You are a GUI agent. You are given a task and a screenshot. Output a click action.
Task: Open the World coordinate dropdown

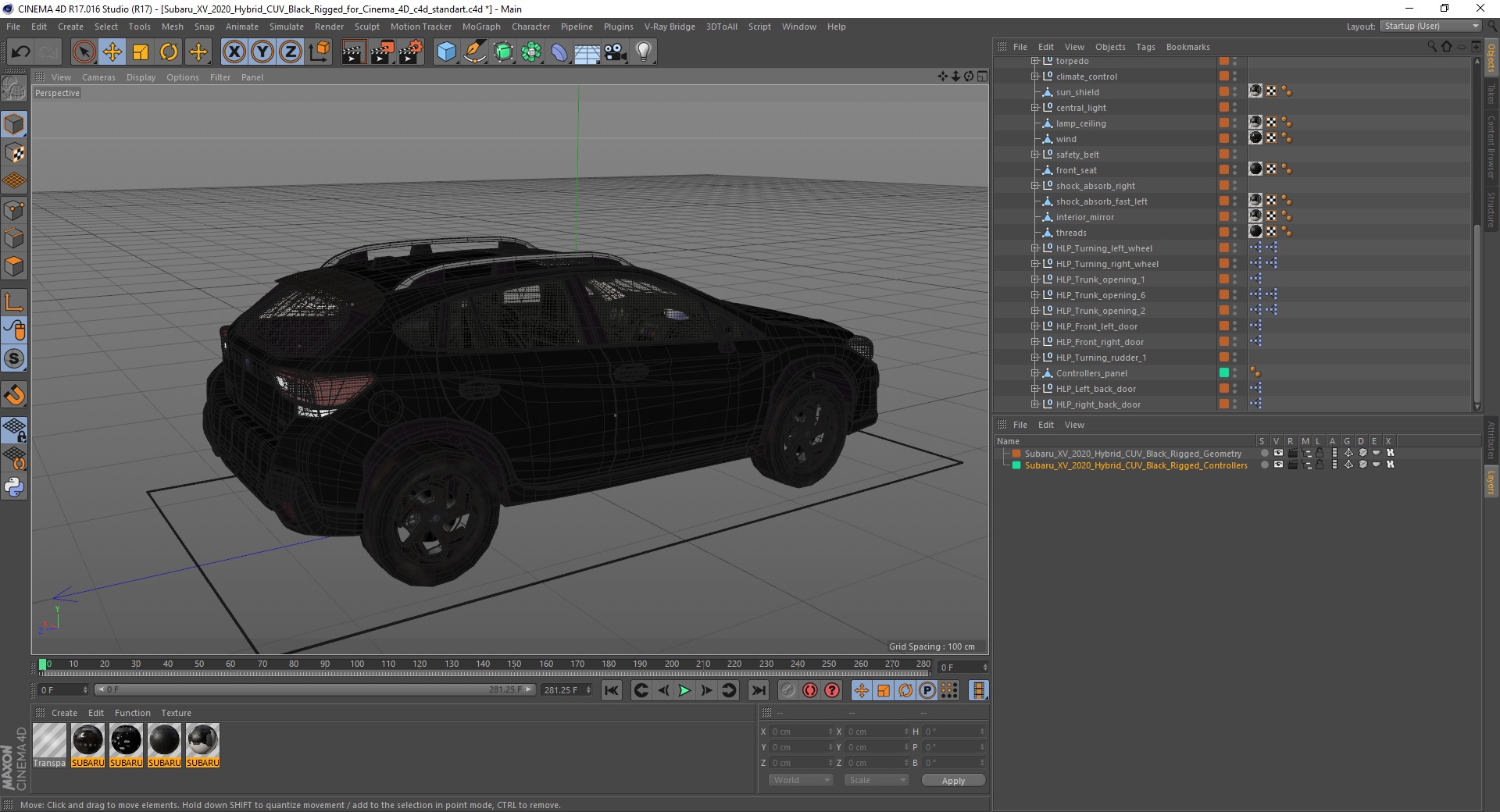point(801,780)
